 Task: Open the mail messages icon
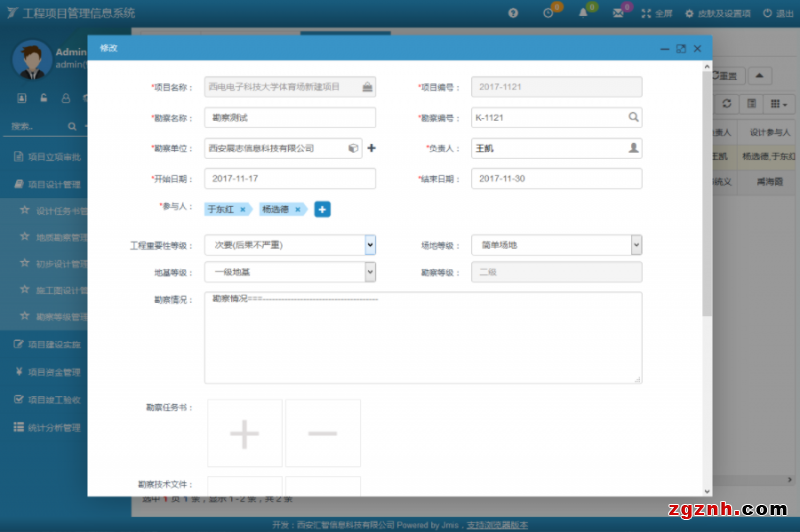pyautogui.click(x=618, y=13)
